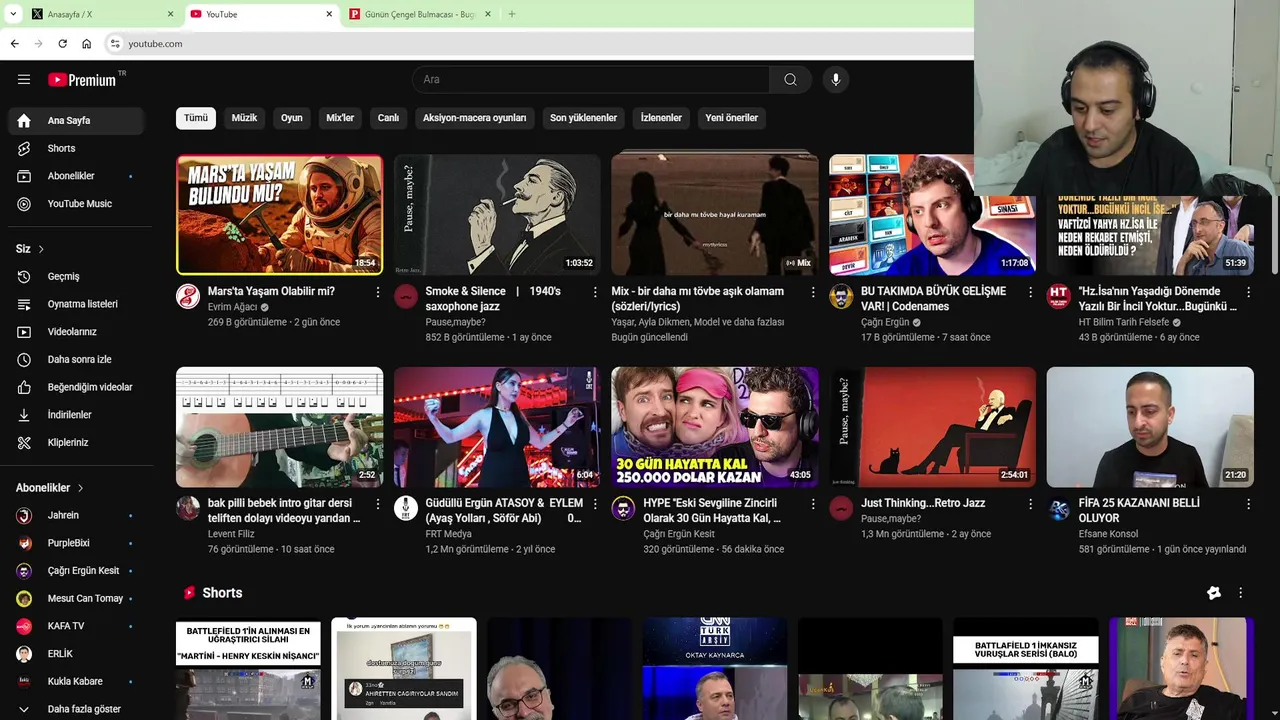Viewport: 1280px width, 720px height.
Task: Open options for BU TAKIMDA BÜYÜK GELİŞME
Action: (x=1030, y=292)
